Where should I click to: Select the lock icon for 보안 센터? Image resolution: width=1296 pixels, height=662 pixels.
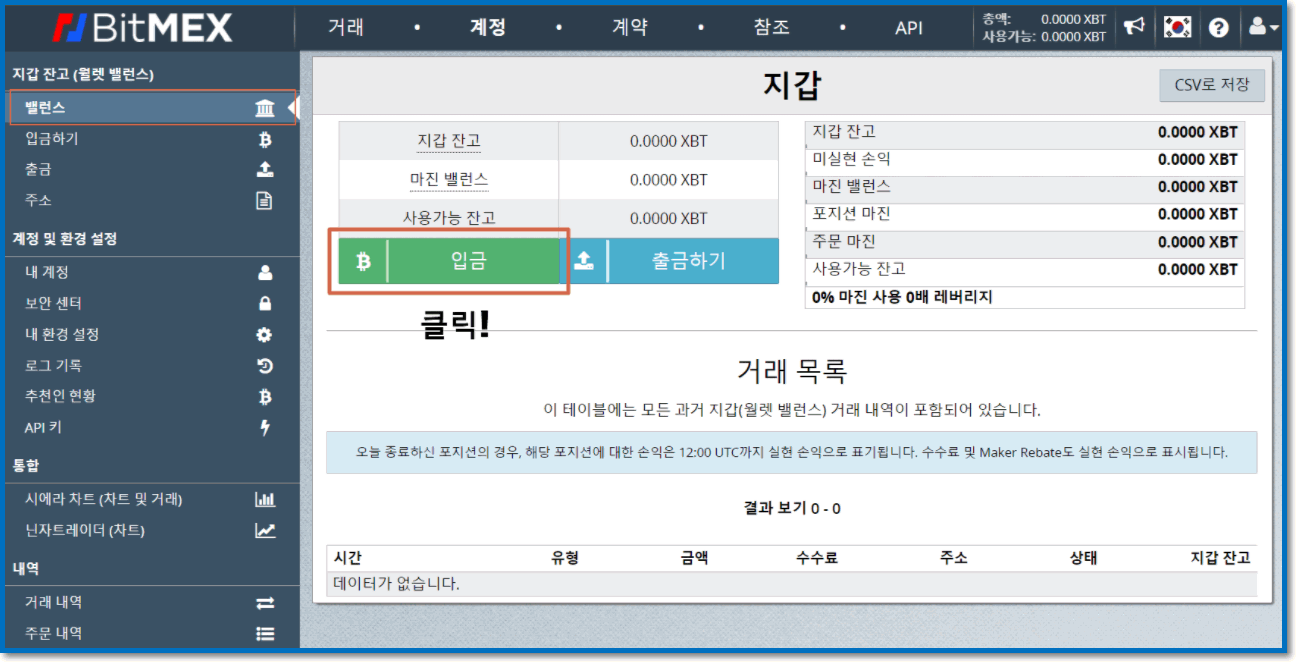[266, 302]
